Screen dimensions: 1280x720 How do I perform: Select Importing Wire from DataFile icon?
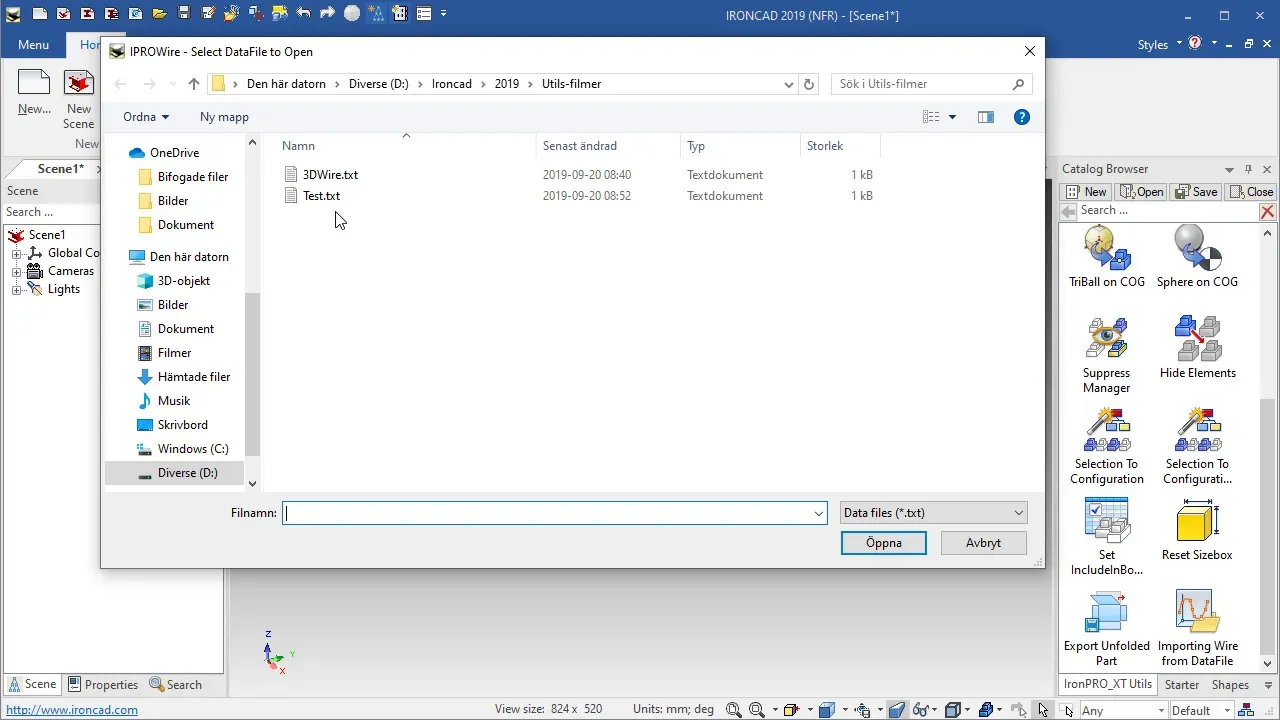tap(1197, 612)
